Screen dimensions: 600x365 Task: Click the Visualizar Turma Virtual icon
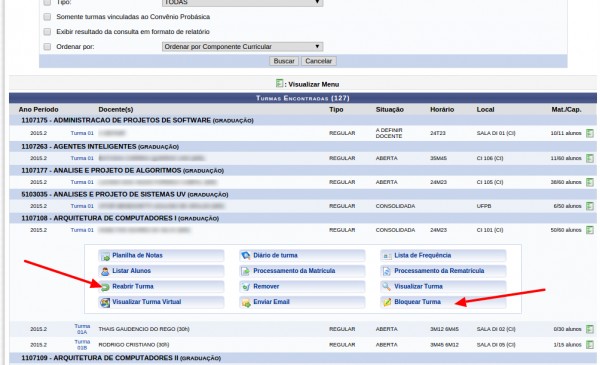105,302
